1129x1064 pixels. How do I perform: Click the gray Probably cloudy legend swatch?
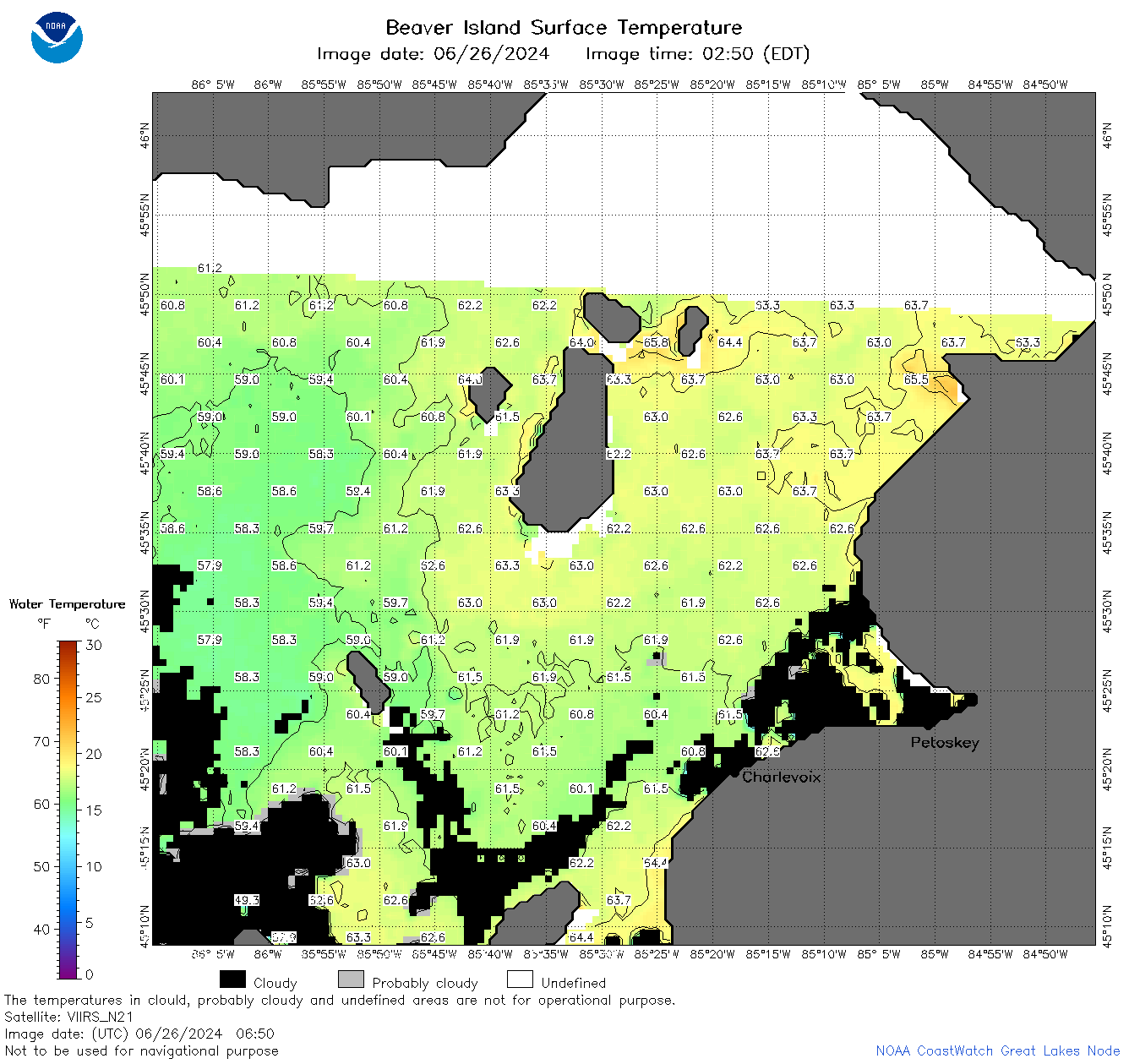(351, 979)
